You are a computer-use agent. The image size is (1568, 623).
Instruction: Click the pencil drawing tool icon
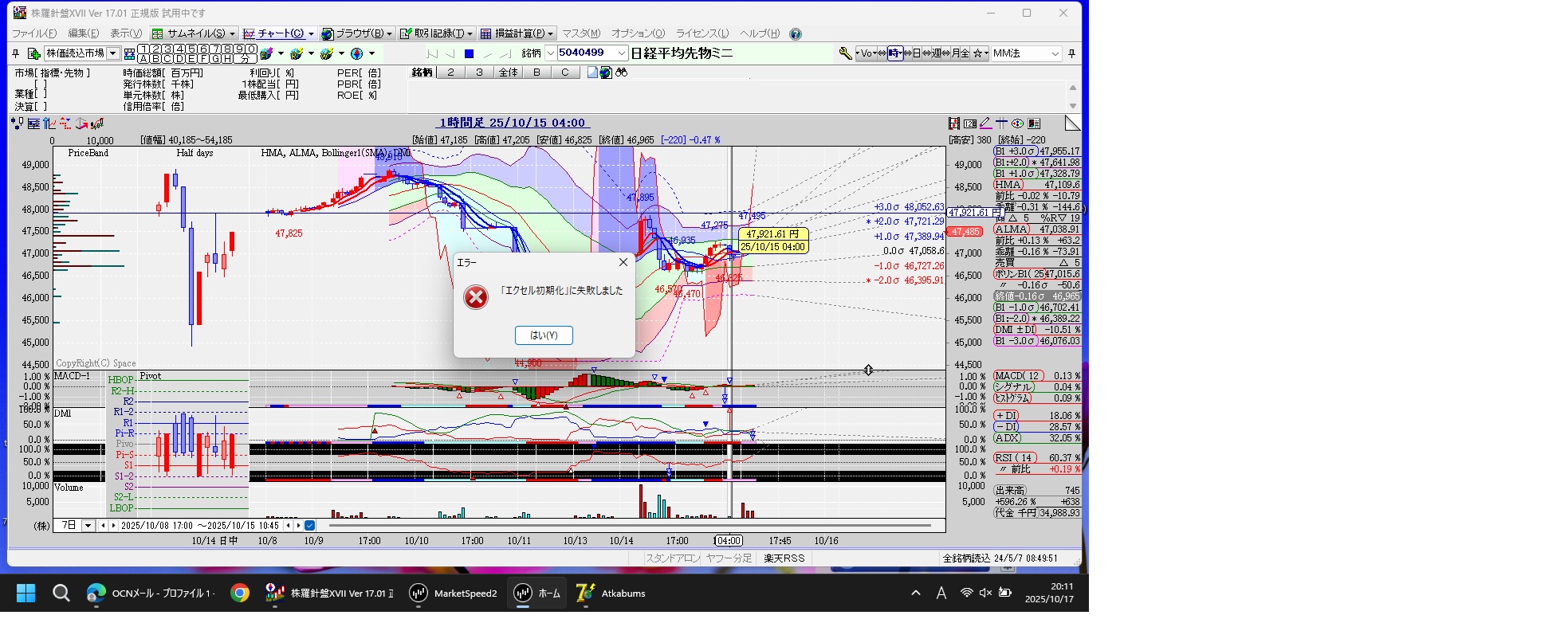coord(985,123)
